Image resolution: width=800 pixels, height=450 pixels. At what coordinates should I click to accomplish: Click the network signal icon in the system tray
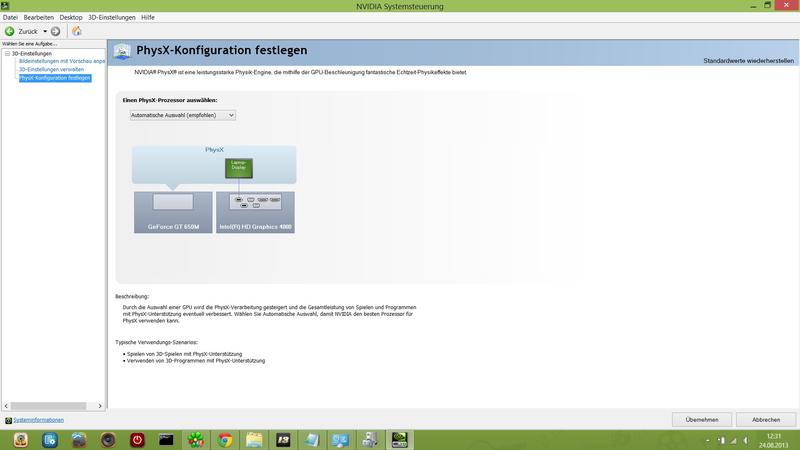pos(734,440)
